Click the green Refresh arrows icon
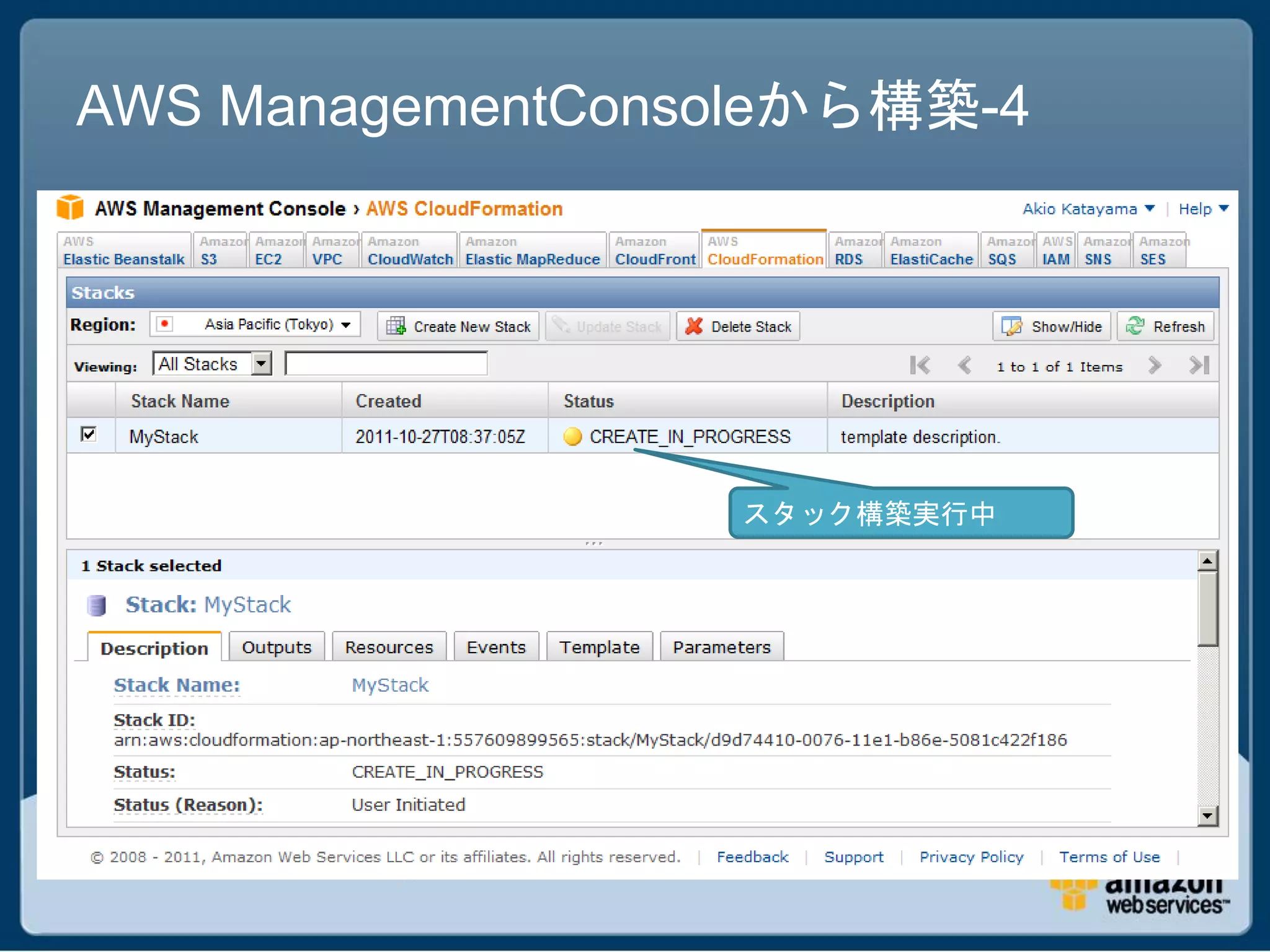Image resolution: width=1270 pixels, height=952 pixels. (x=1135, y=326)
